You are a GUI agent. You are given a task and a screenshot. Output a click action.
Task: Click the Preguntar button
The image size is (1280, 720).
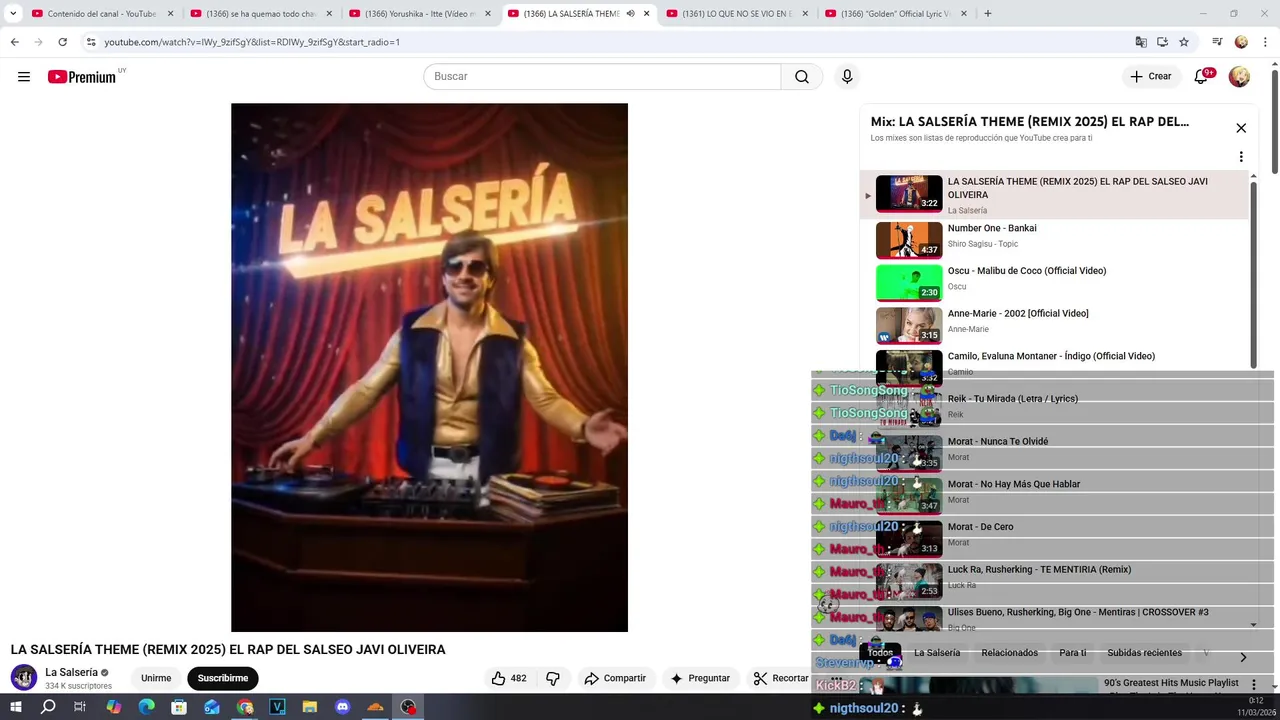(x=700, y=678)
